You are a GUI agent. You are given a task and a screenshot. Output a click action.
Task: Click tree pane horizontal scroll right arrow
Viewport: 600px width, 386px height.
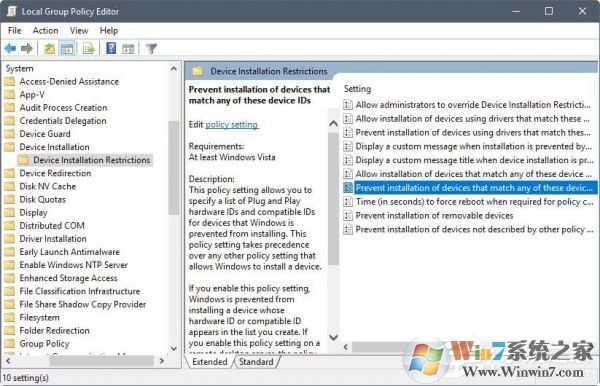(x=161, y=361)
